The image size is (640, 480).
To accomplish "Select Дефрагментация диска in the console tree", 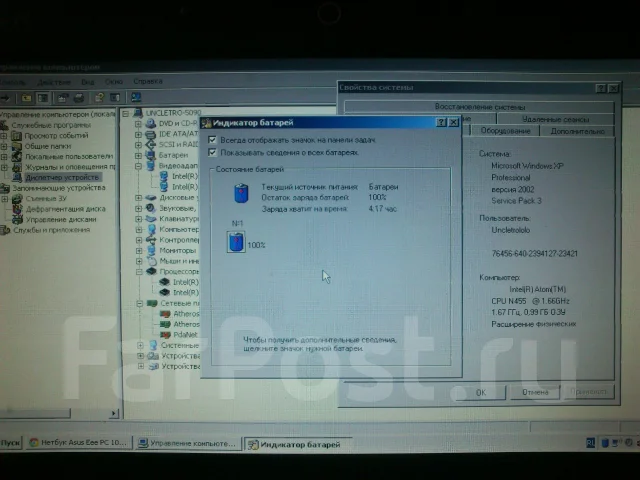I will [x=66, y=209].
